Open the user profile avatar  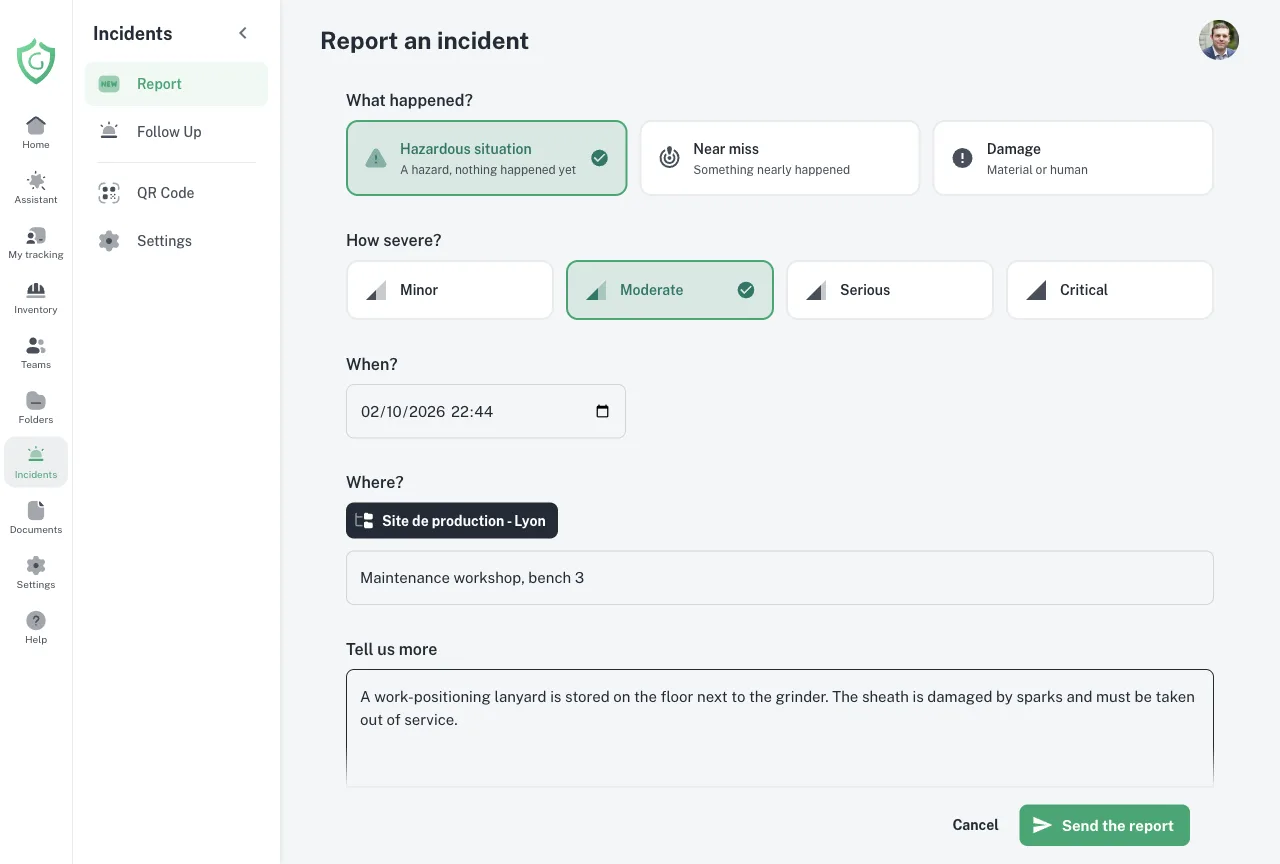pyautogui.click(x=1219, y=40)
